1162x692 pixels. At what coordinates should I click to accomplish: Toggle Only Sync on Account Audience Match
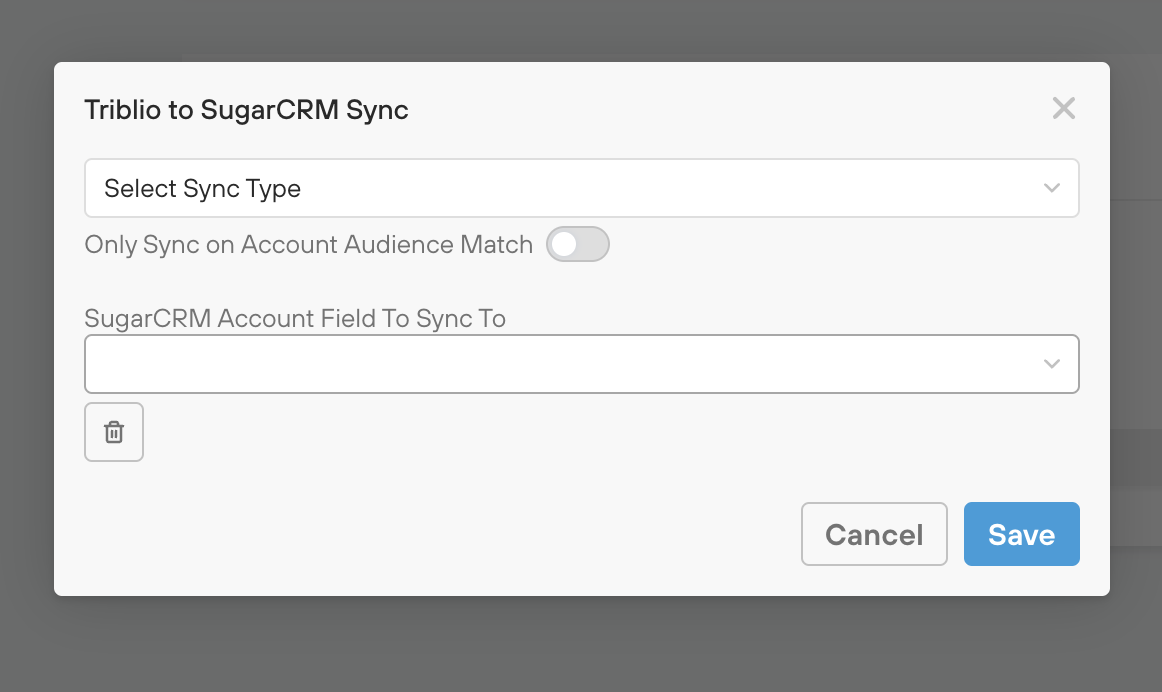point(577,245)
